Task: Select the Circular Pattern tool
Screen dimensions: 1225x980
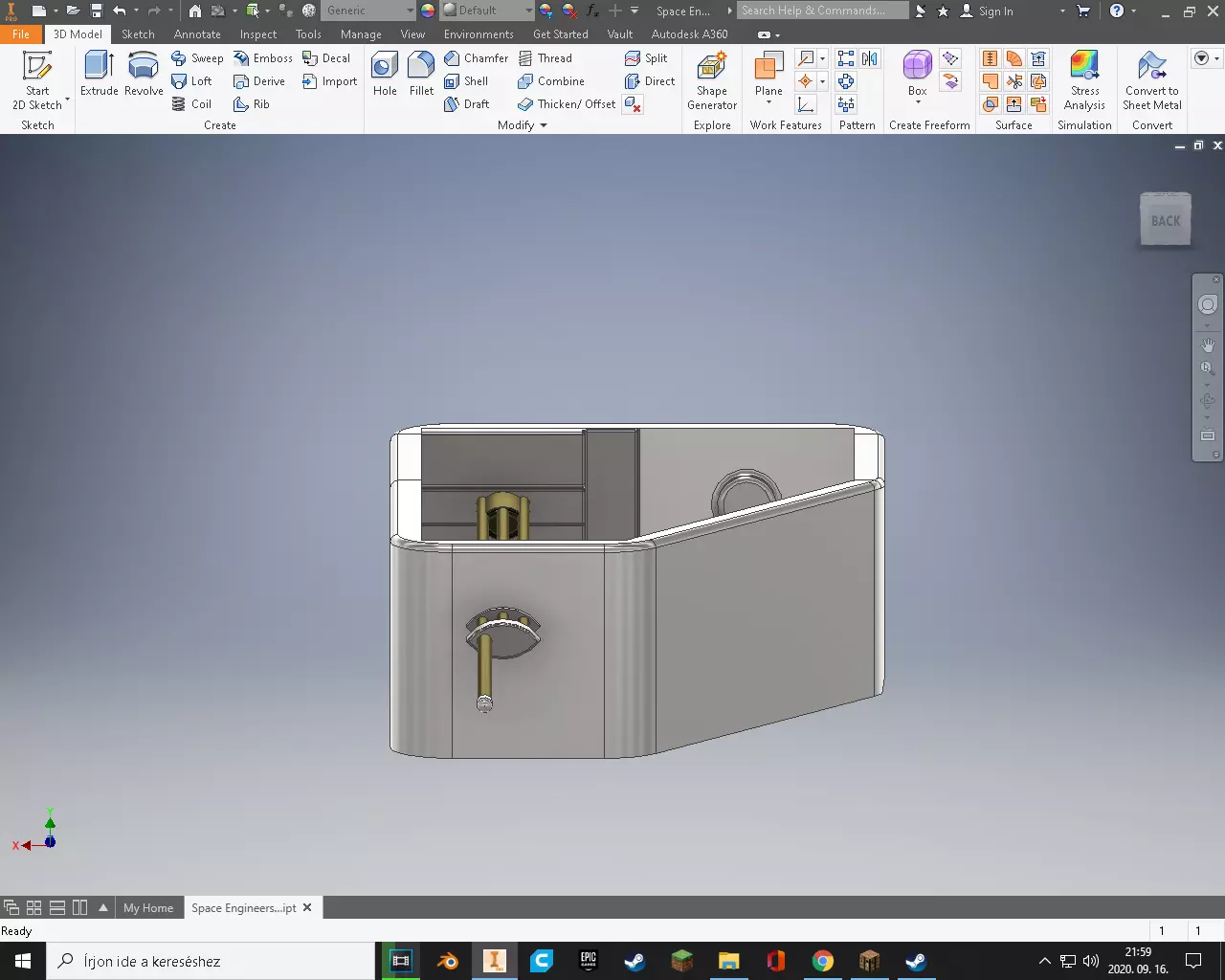Action: (x=846, y=81)
